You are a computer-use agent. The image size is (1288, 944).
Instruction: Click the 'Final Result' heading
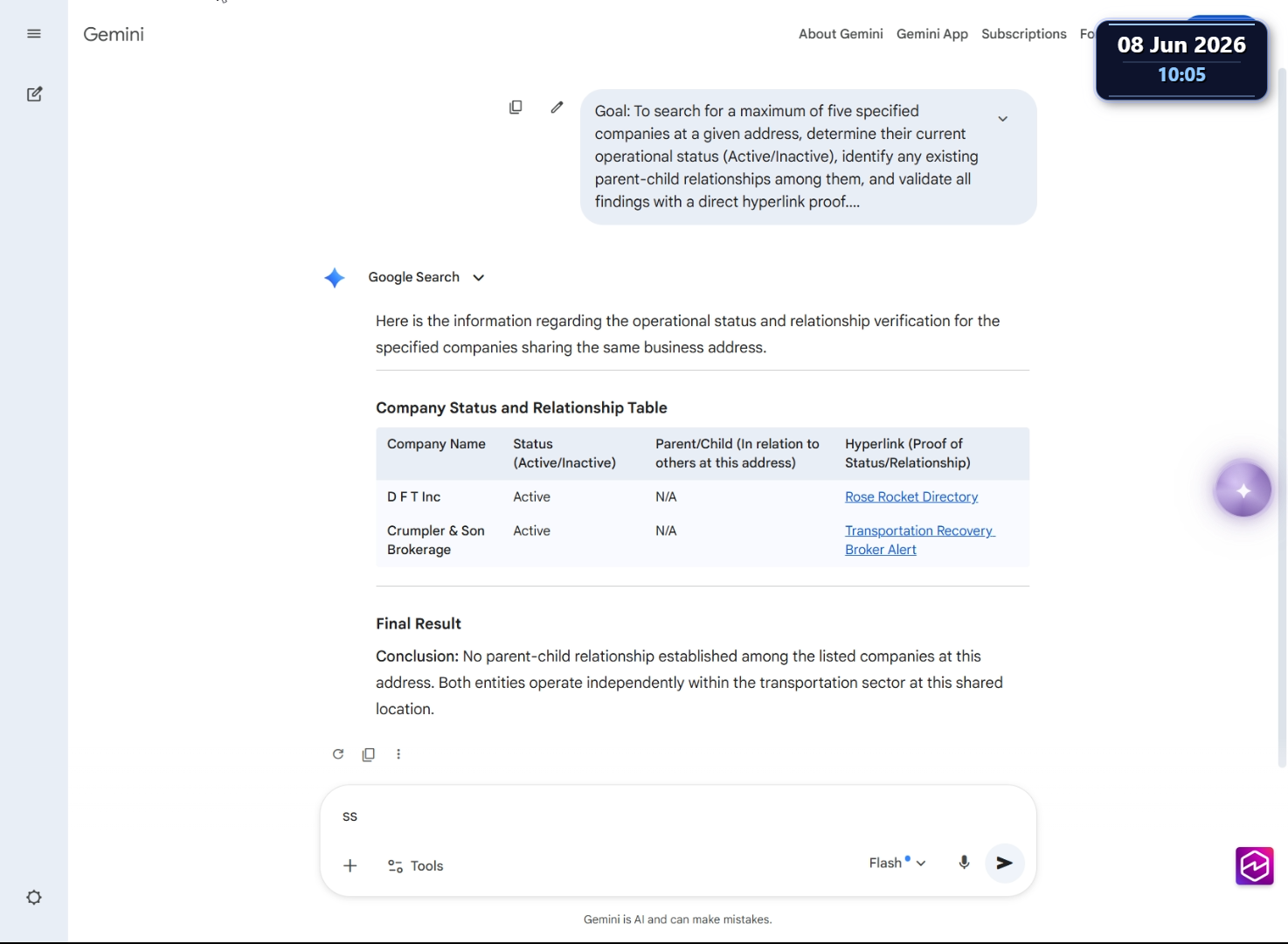pyautogui.click(x=419, y=623)
